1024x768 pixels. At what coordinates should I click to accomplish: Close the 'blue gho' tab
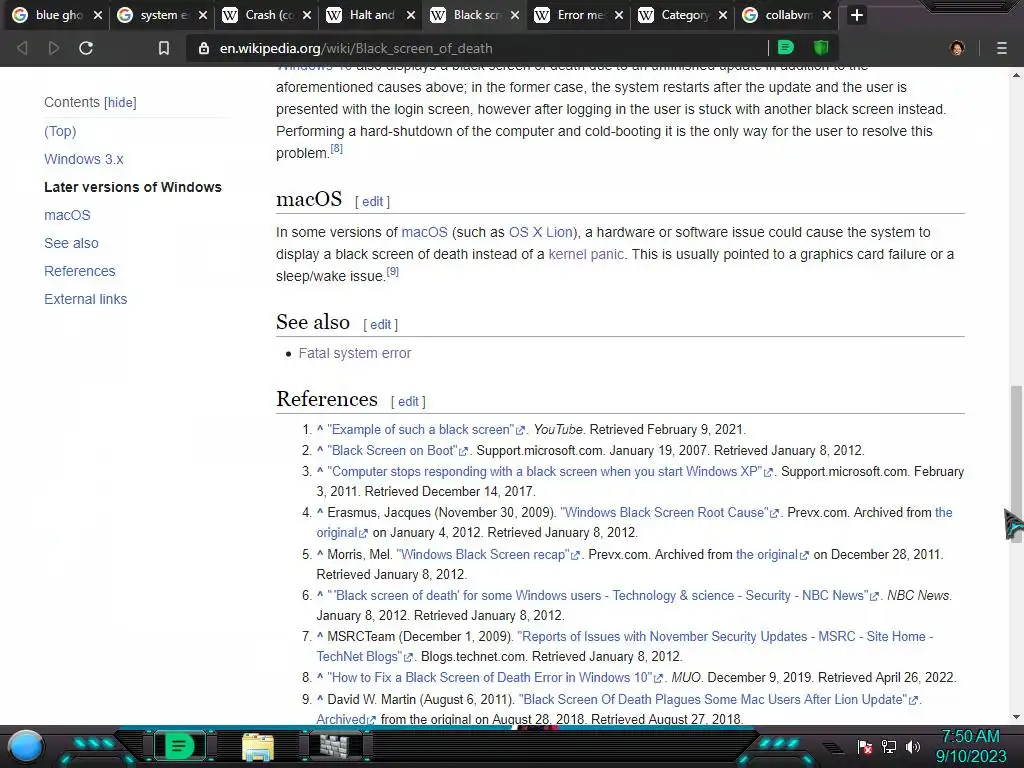point(98,15)
